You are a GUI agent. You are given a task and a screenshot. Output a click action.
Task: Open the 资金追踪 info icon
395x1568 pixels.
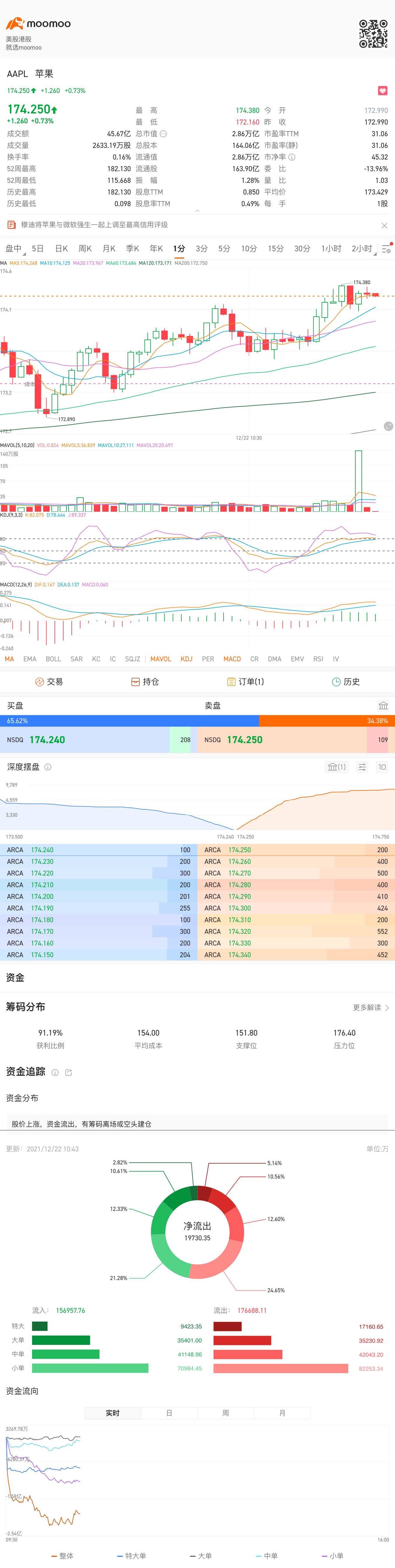(55, 1073)
